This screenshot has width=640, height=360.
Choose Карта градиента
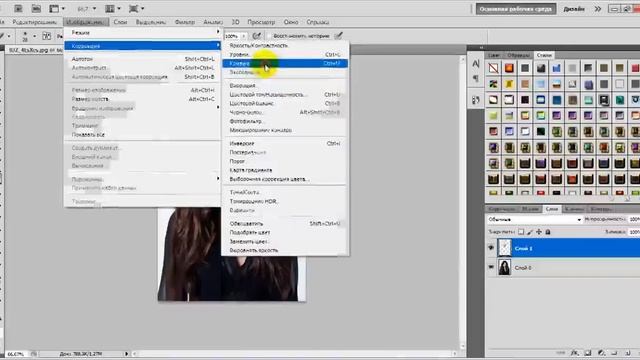285,170
